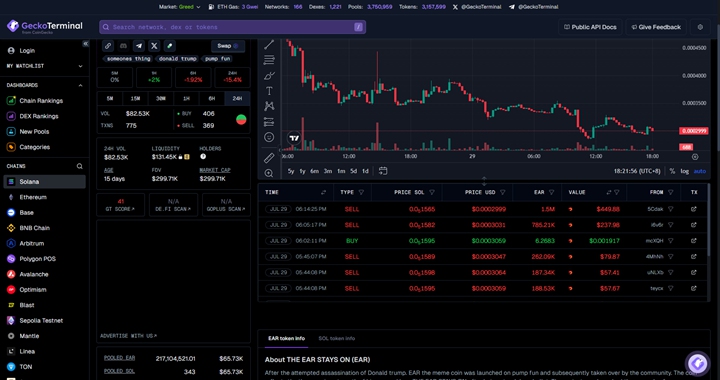Image resolution: width=720 pixels, height=380 pixels.
Task: Click Give Feedback button
Action: point(656,27)
